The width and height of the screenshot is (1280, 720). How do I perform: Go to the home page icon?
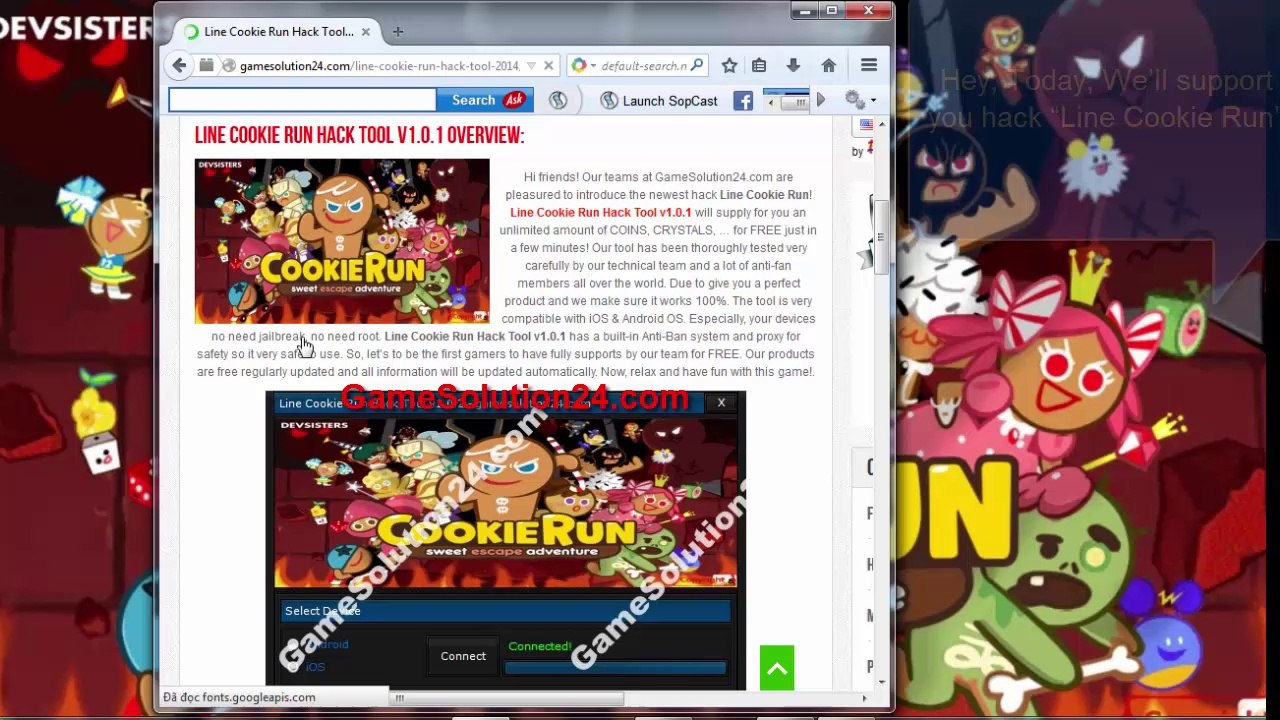[x=828, y=65]
